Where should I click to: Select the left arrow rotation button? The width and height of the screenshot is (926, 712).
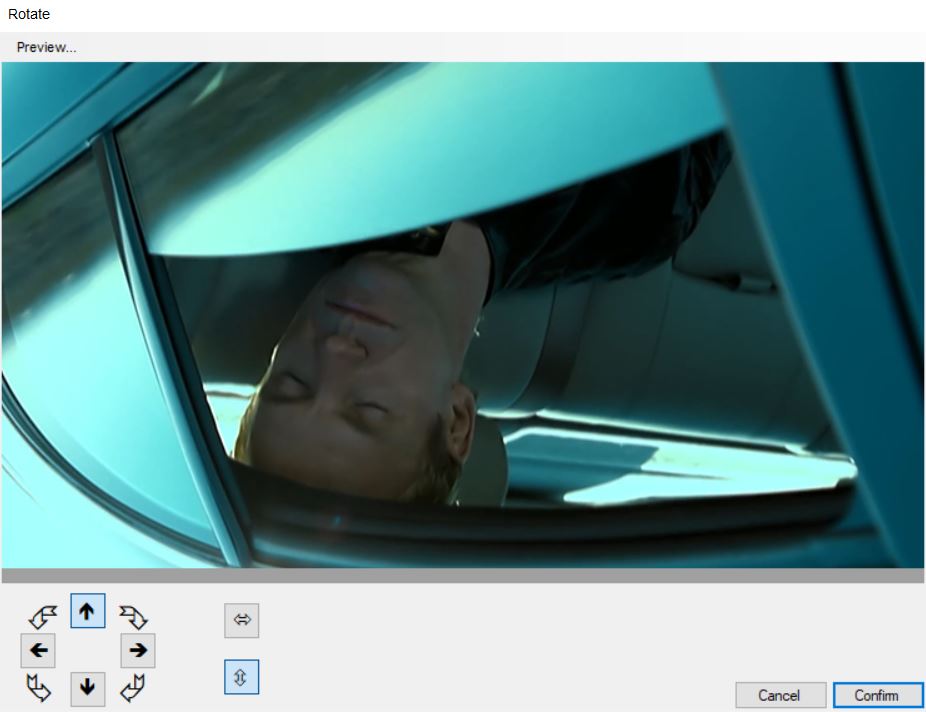(x=38, y=651)
